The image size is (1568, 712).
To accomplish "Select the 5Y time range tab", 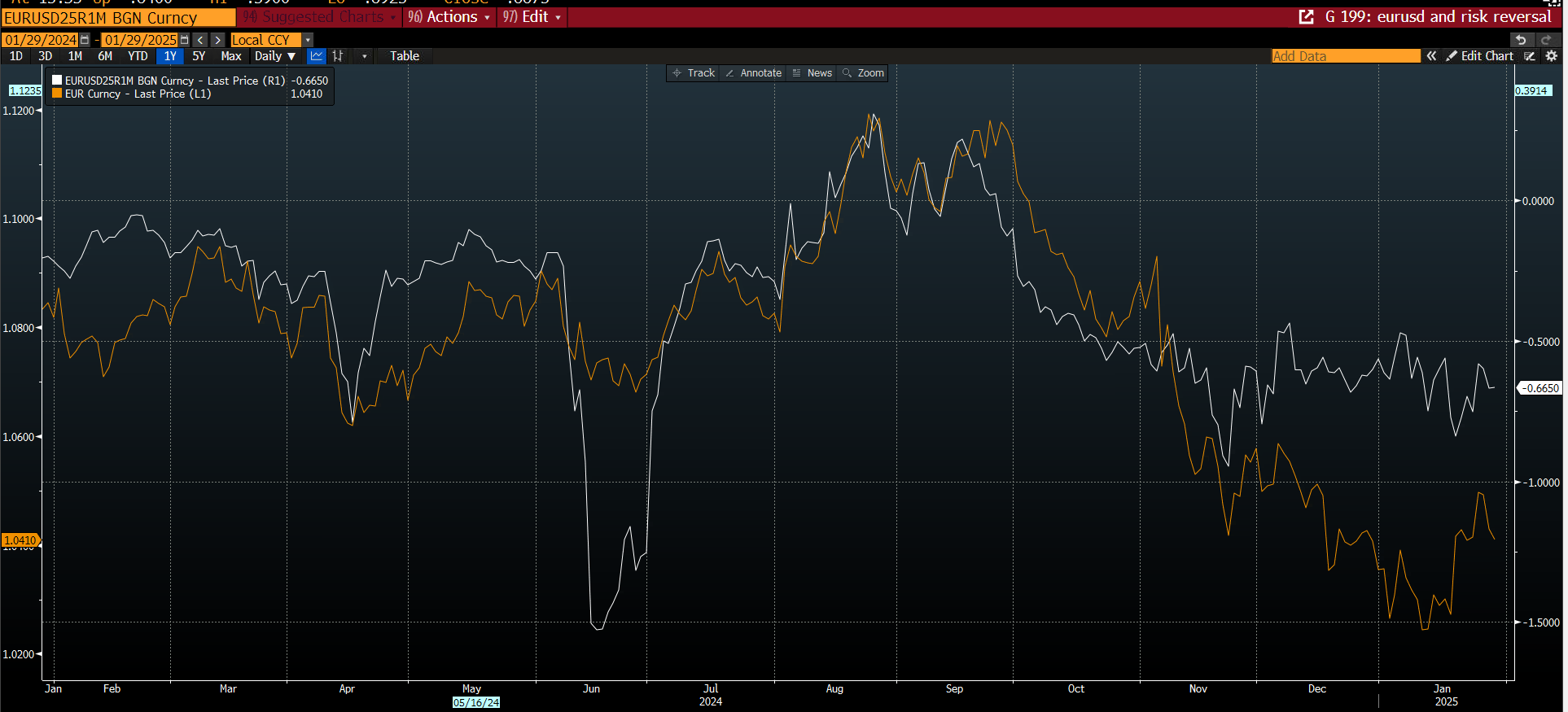I will click(199, 56).
